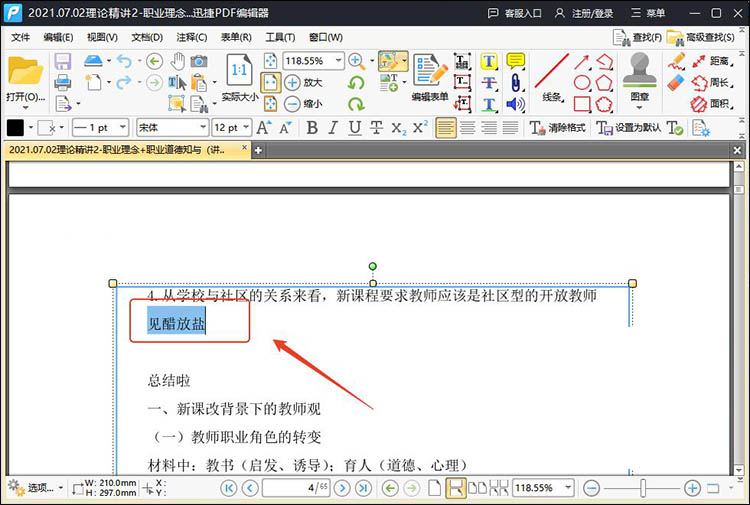This screenshot has height=505, width=750.
Task: Click 设置为默认 set as default button
Action: [629, 128]
